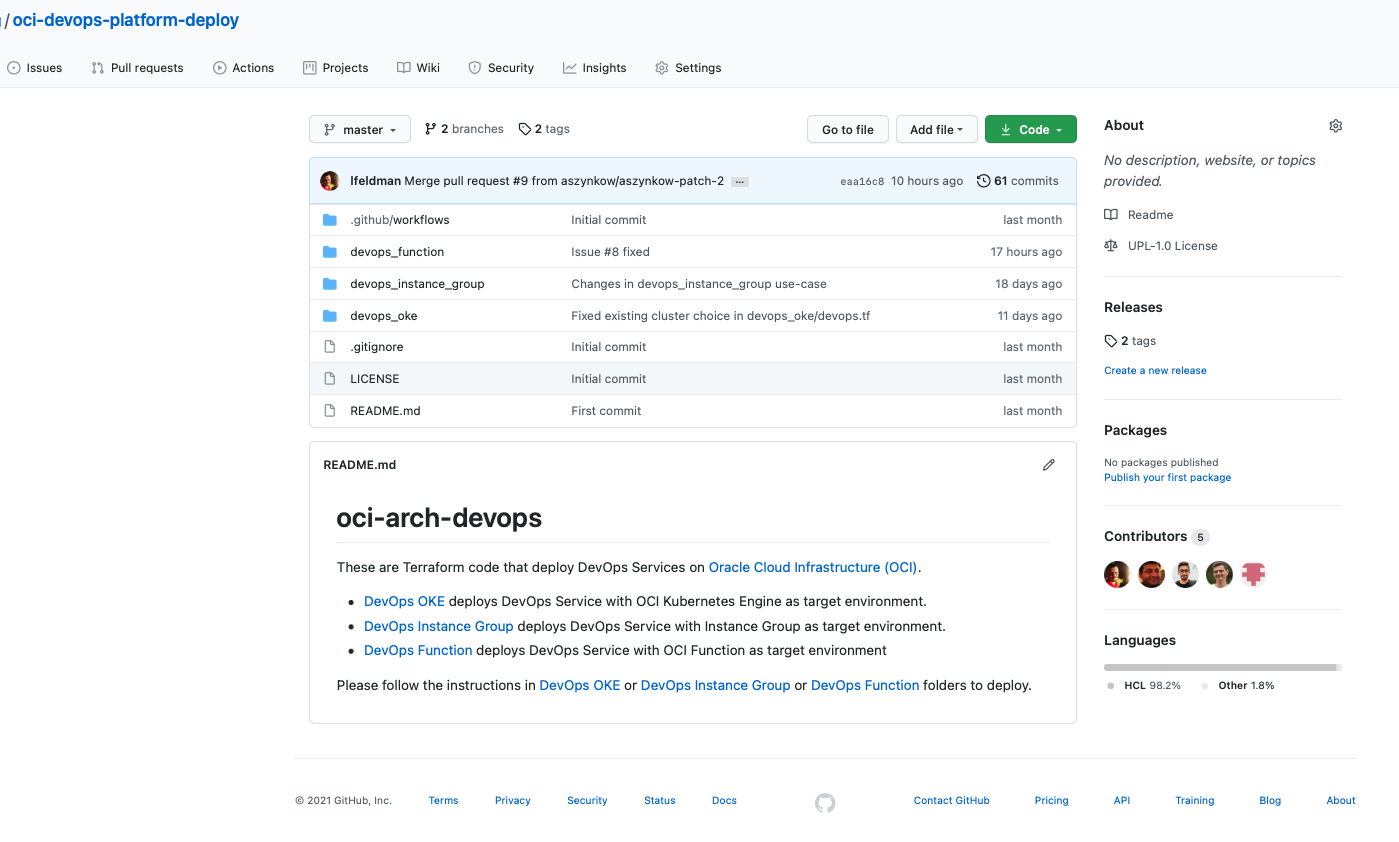Click Contact GitHub in the footer
This screenshot has width=1399, height=842.
[x=952, y=800]
